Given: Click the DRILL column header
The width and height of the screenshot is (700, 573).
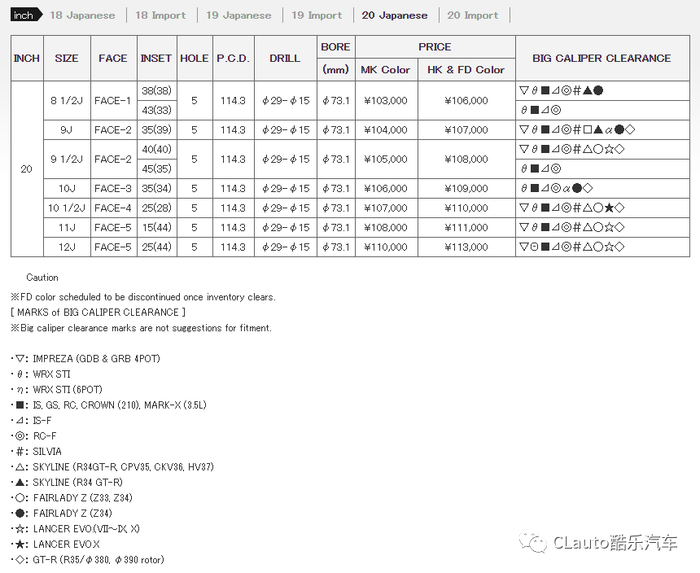Looking at the screenshot, I should coord(285,58).
